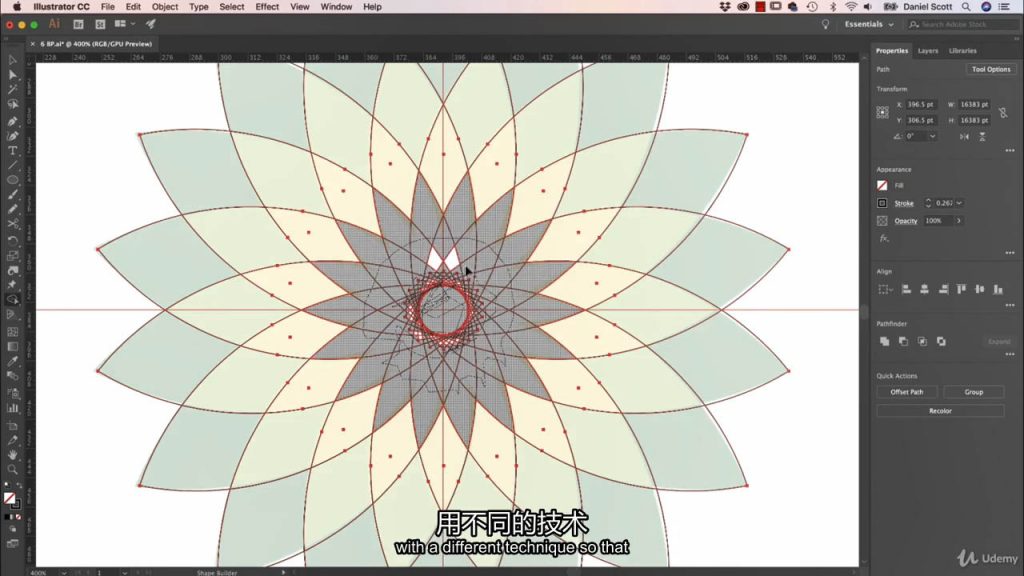Open the Window menu
The width and height of the screenshot is (1024, 576).
pos(336,7)
